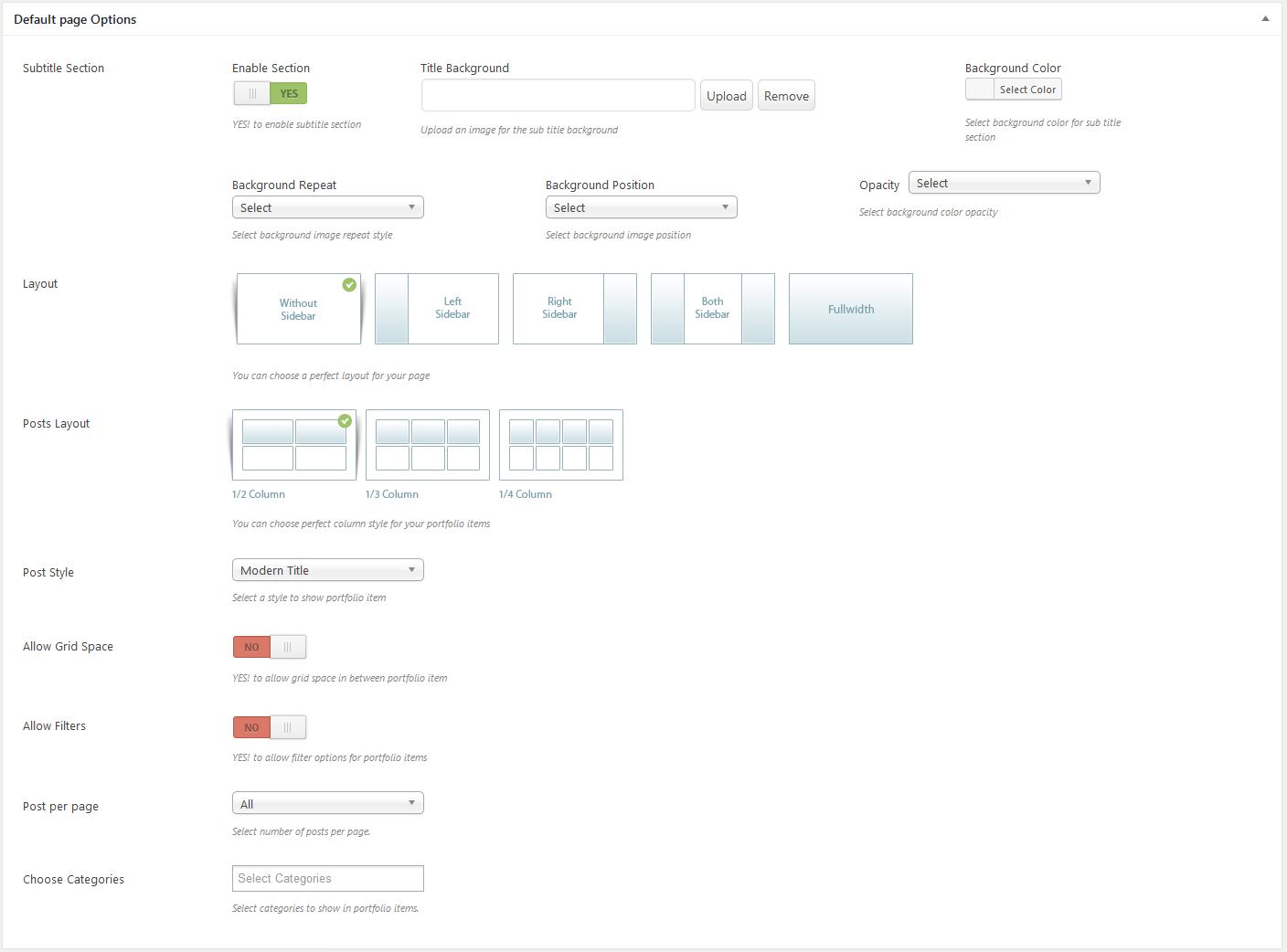Image resolution: width=1287 pixels, height=952 pixels.
Task: Select the Fullwidth layout icon
Action: point(850,309)
